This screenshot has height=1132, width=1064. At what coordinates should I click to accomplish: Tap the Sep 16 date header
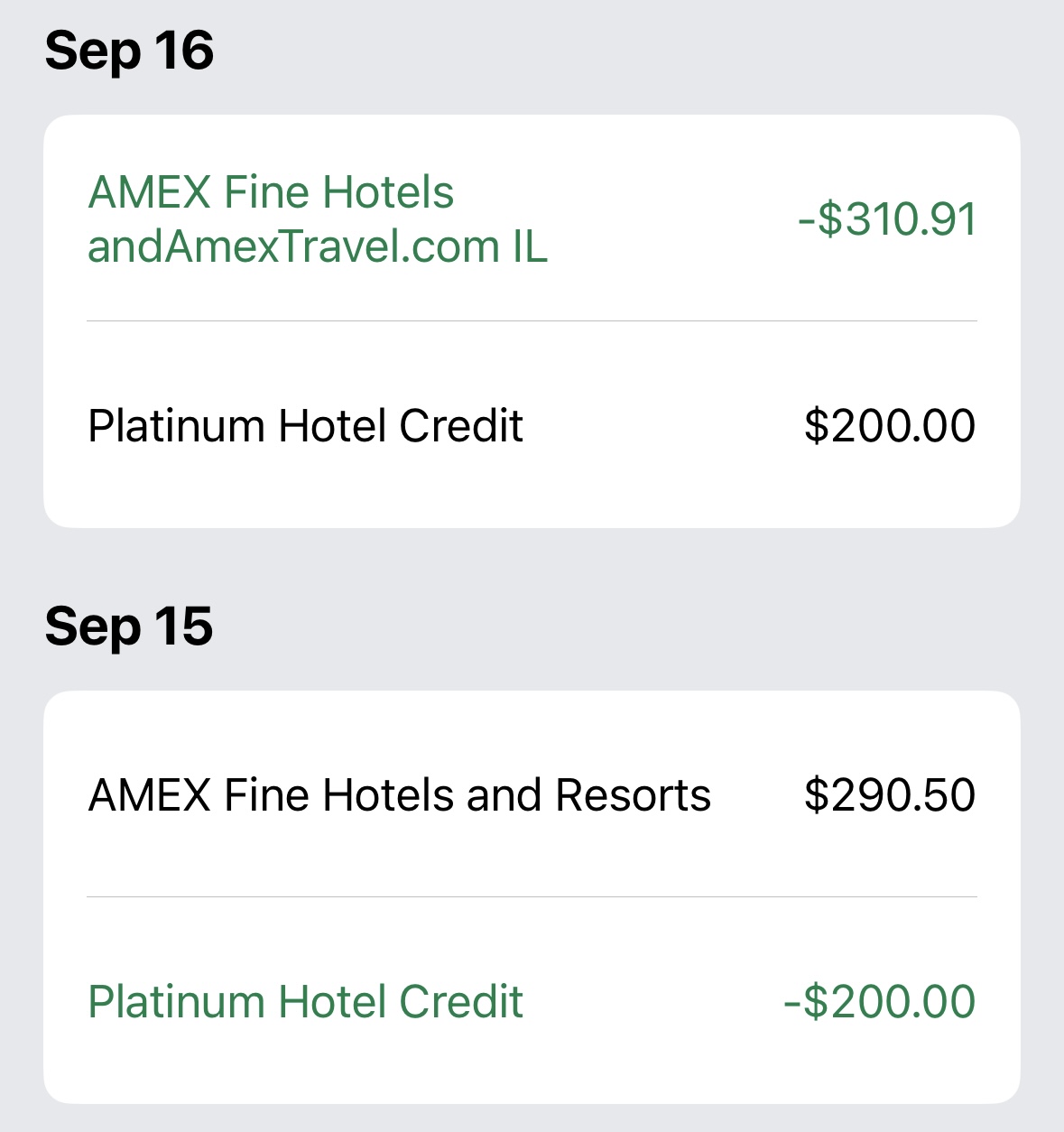tap(129, 51)
